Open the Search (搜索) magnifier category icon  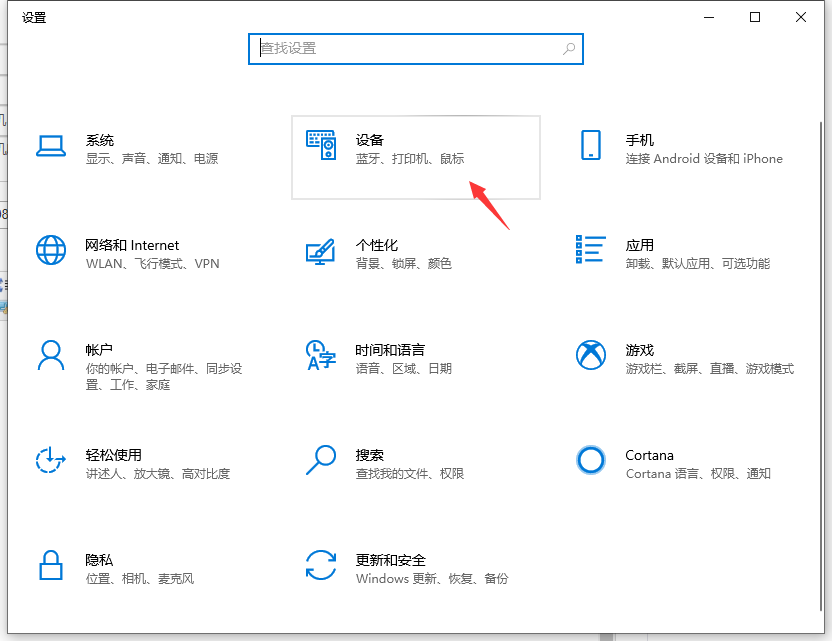[321, 459]
